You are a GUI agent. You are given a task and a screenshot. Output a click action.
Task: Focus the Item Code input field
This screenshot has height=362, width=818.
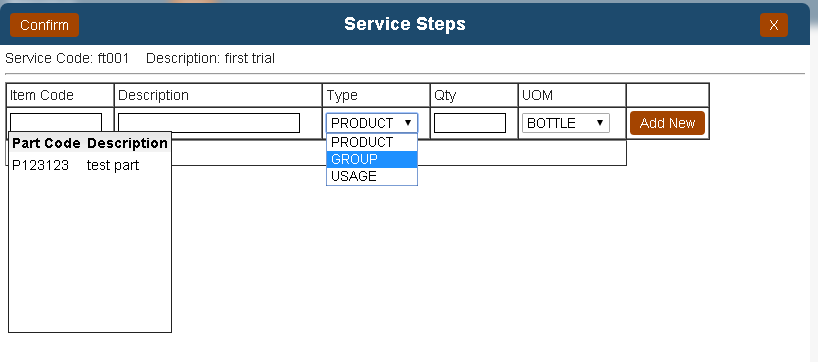(x=56, y=123)
